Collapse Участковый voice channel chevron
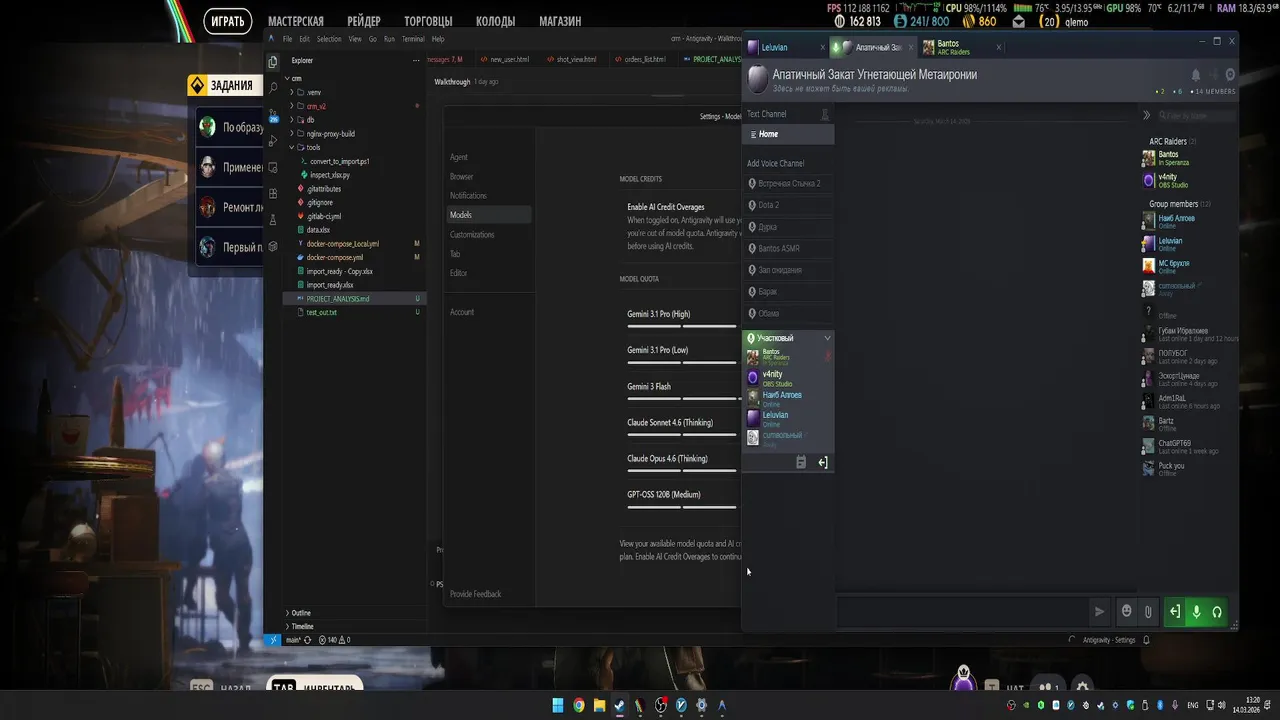The height and width of the screenshot is (720, 1280). (x=827, y=338)
